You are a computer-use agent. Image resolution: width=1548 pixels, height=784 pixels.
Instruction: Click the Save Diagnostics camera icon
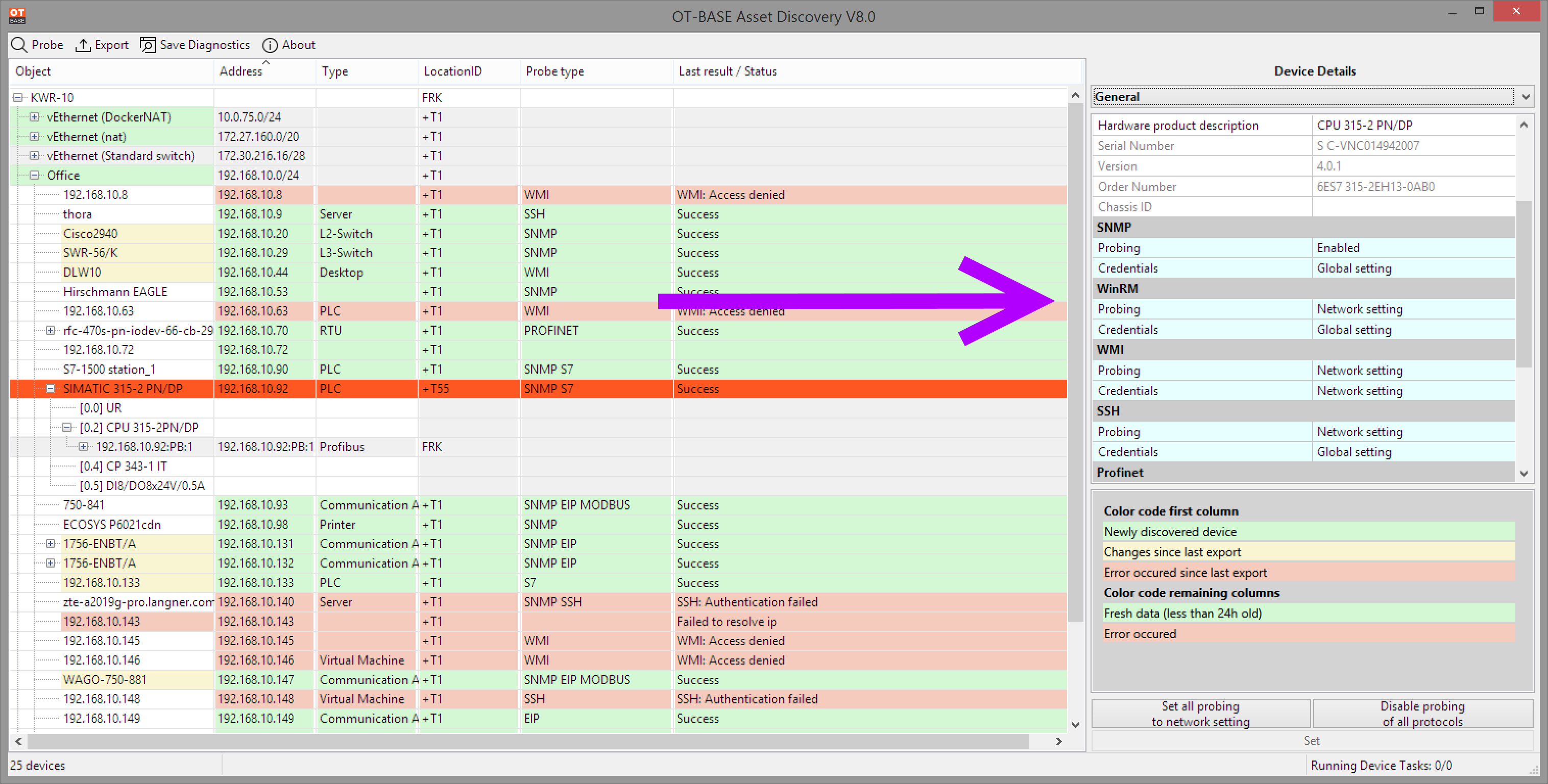pos(148,45)
